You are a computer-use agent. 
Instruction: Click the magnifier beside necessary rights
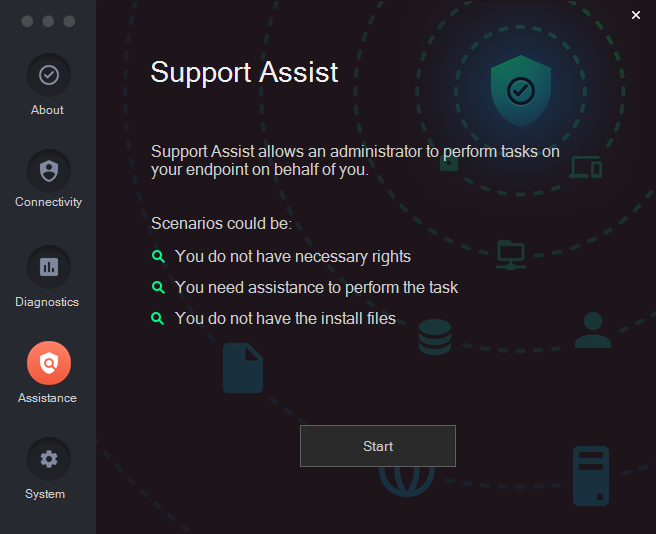click(158, 256)
